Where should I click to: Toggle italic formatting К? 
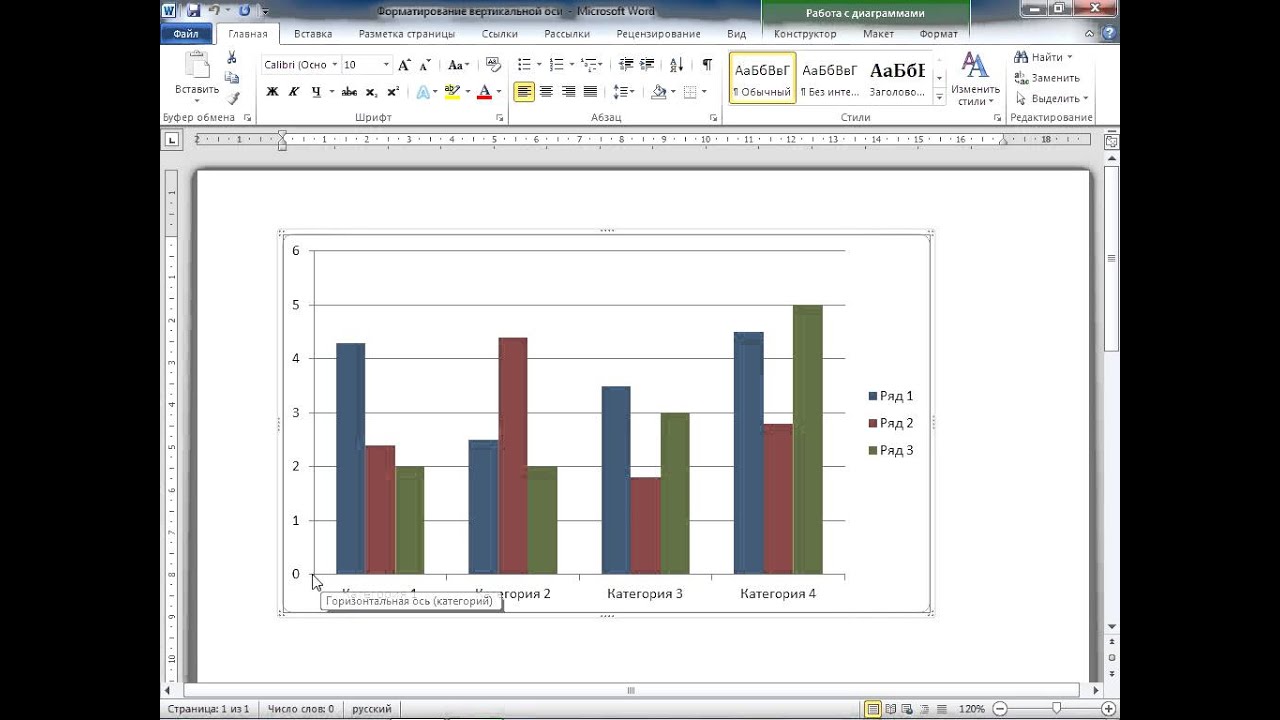[294, 92]
